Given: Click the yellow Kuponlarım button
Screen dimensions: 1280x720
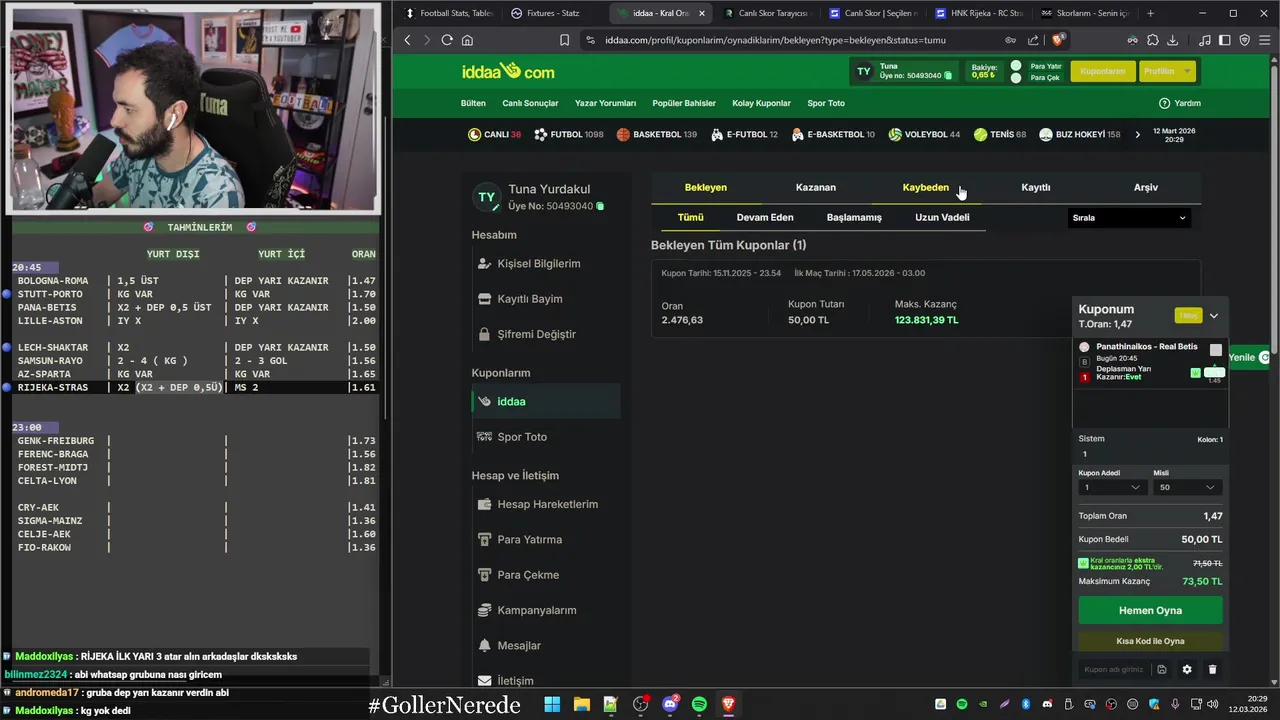Looking at the screenshot, I should [1103, 71].
